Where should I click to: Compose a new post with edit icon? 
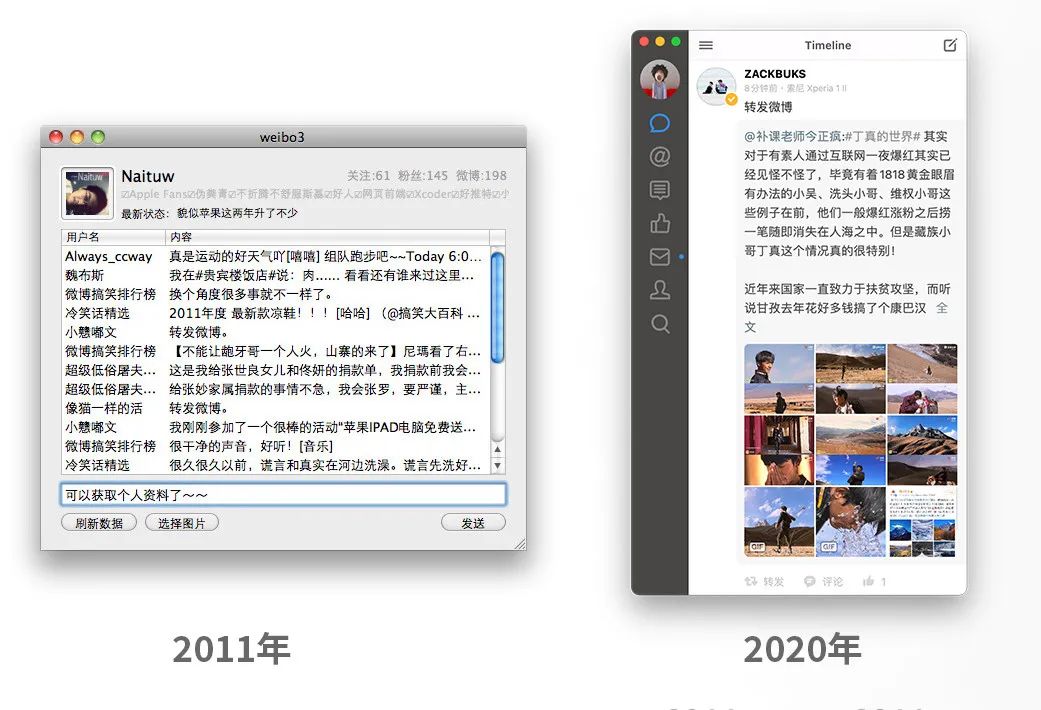tap(950, 45)
